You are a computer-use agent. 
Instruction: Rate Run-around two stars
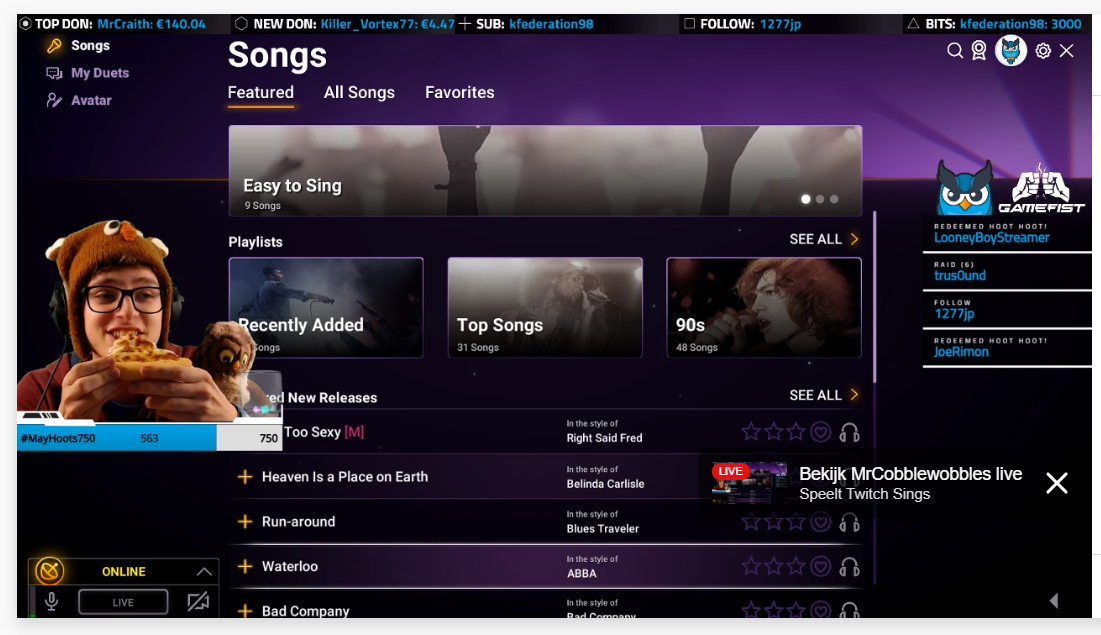(774, 522)
